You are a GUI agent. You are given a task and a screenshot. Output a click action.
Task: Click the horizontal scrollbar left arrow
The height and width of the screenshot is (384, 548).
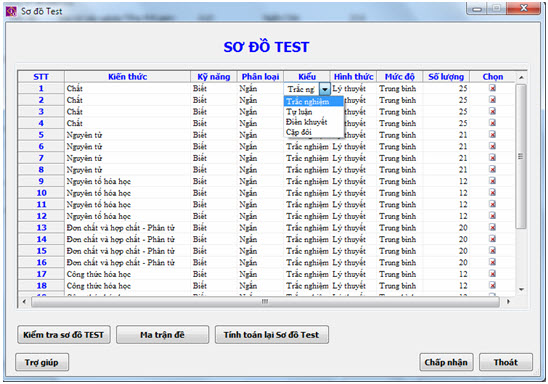[x=24, y=301]
